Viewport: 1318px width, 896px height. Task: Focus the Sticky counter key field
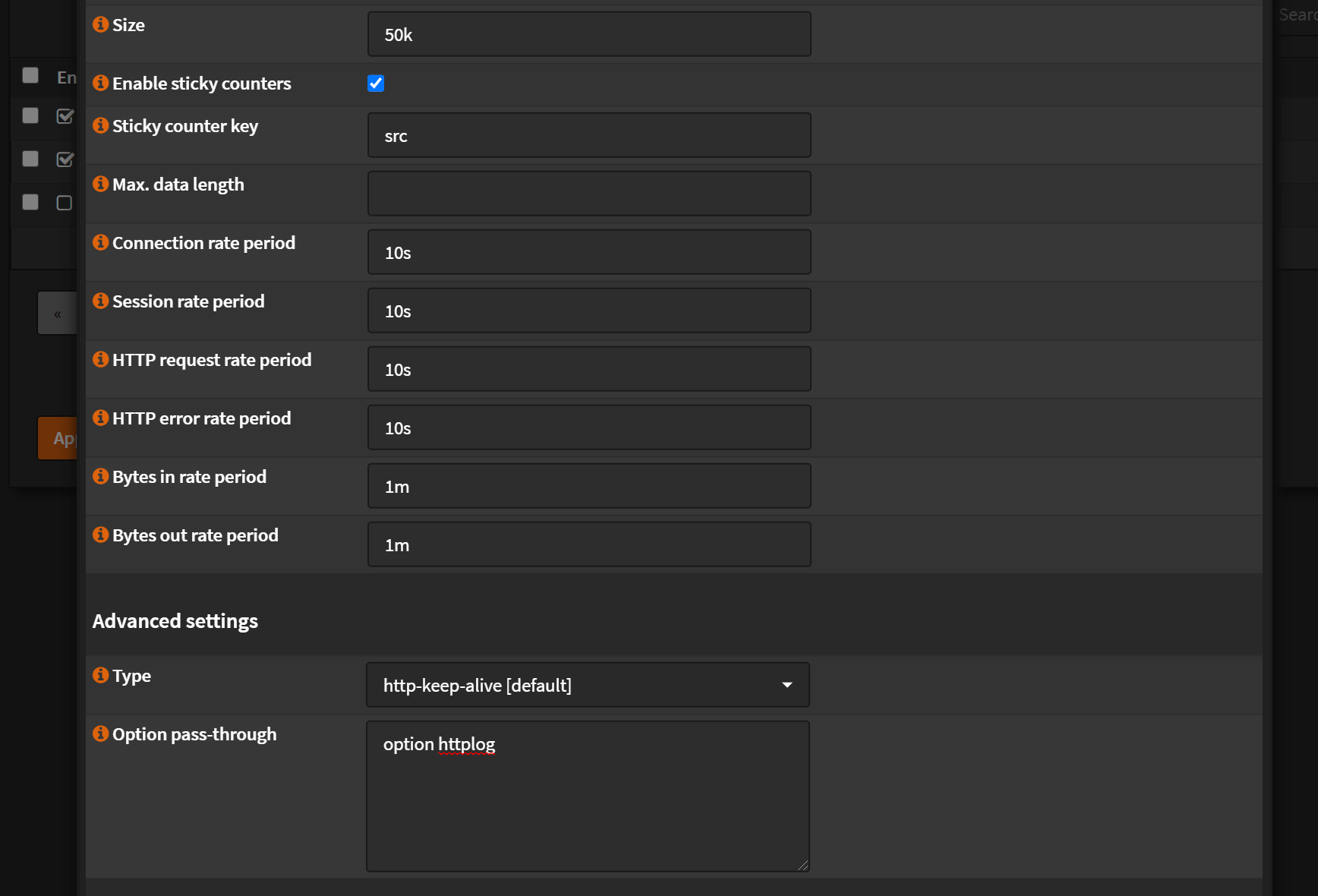[x=589, y=135]
